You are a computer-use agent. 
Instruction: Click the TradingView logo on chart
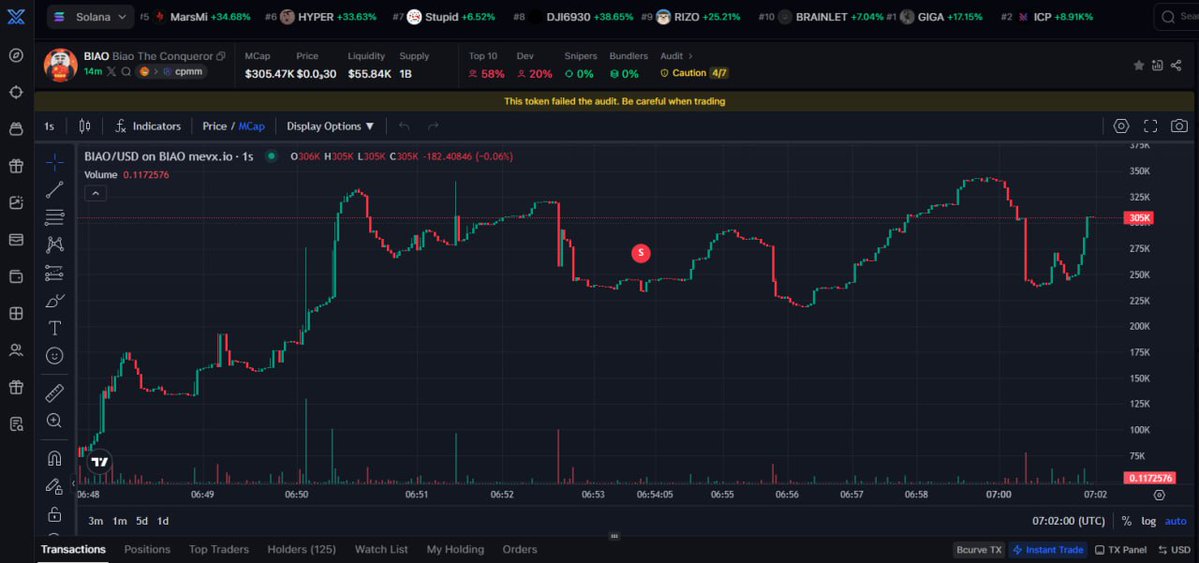click(99, 461)
